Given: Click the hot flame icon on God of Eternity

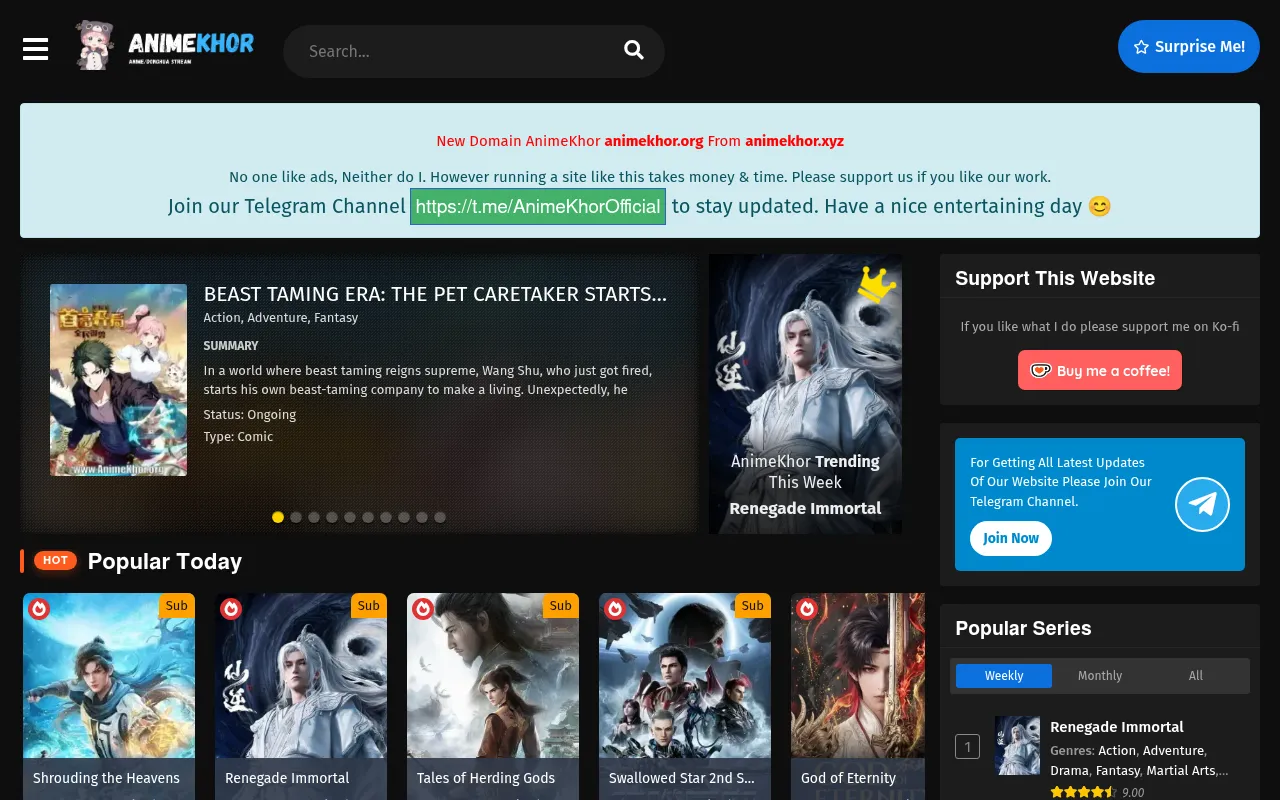Looking at the screenshot, I should point(807,608).
